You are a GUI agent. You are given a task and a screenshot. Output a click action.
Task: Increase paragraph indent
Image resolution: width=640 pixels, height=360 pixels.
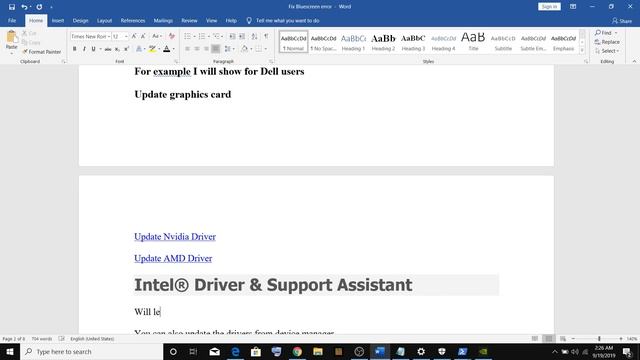pos(242,36)
